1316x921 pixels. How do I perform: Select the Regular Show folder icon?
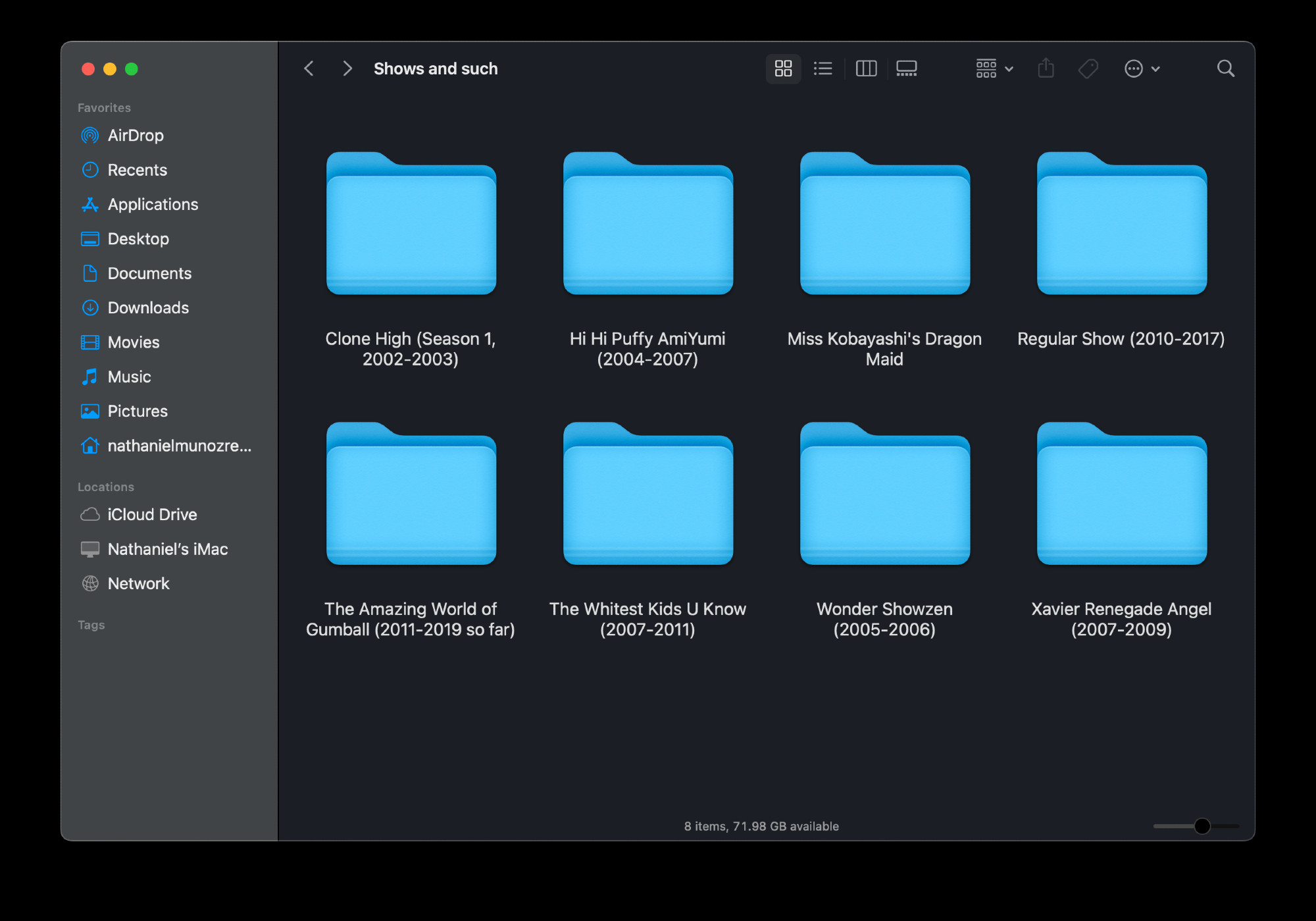1122,224
